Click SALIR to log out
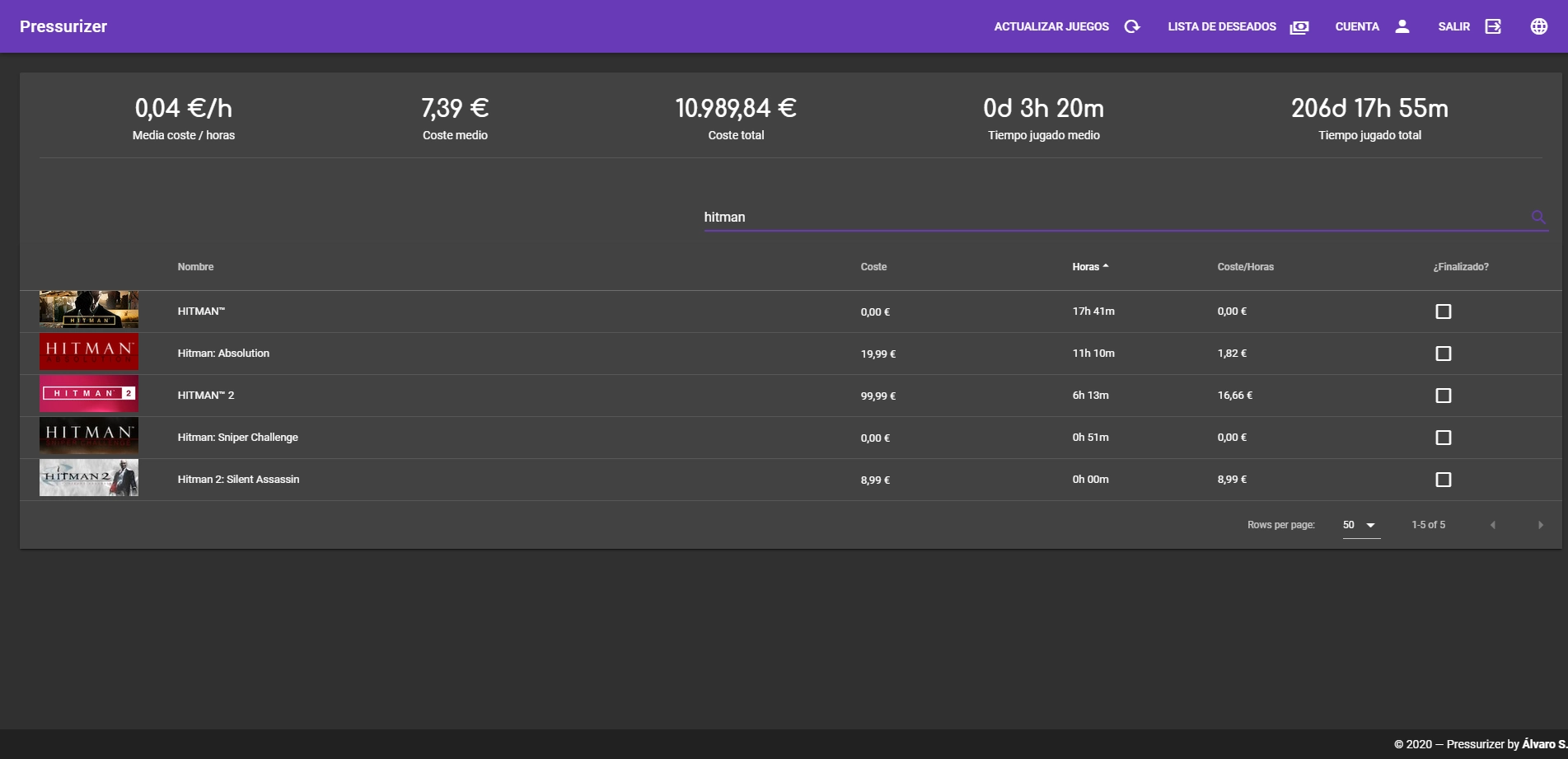1568x759 pixels. click(x=1453, y=26)
